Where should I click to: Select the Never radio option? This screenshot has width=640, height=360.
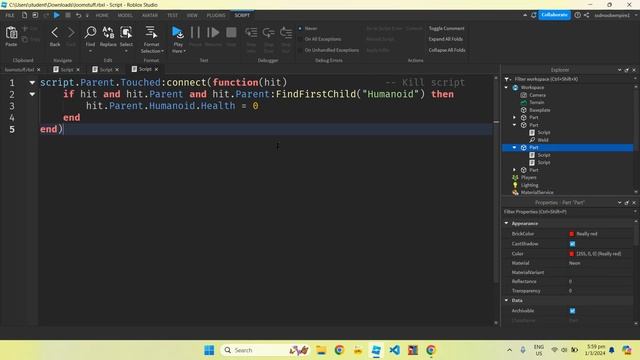(300, 29)
